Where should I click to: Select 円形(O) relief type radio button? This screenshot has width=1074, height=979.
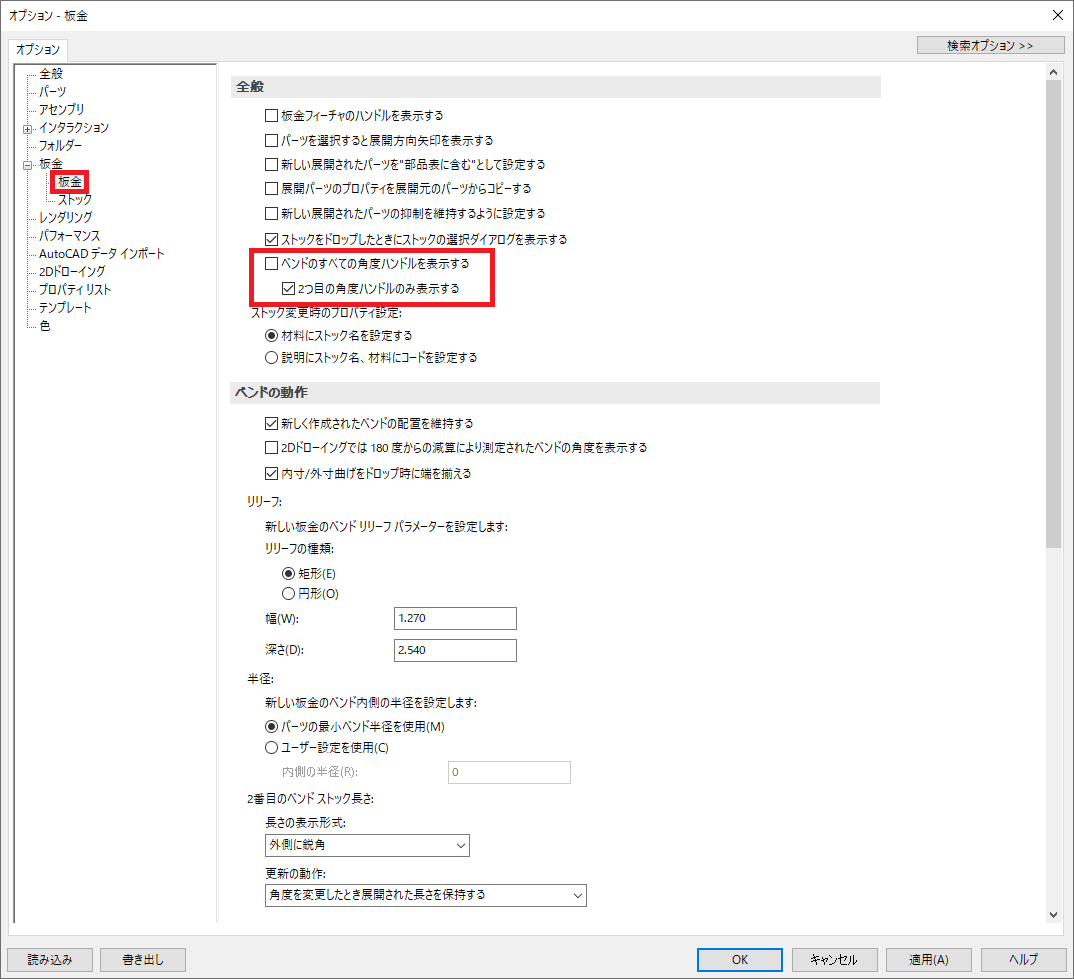click(x=290, y=593)
